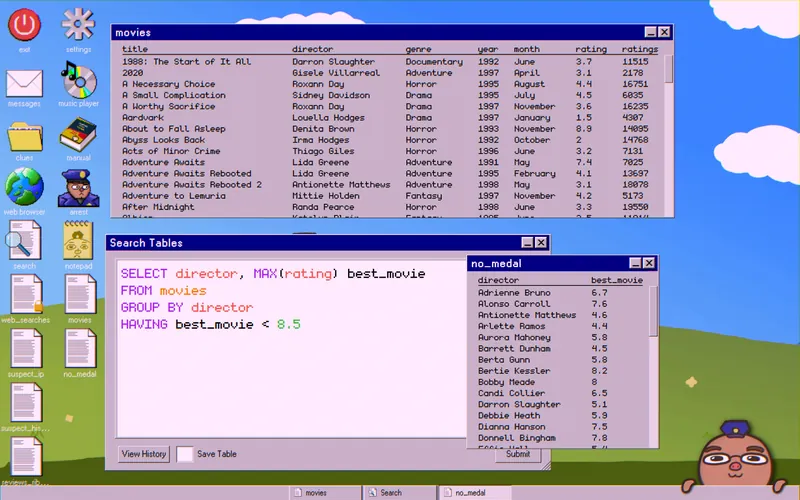This screenshot has height=500, width=800.
Task: Open the settings gear icon
Action: pos(78,24)
